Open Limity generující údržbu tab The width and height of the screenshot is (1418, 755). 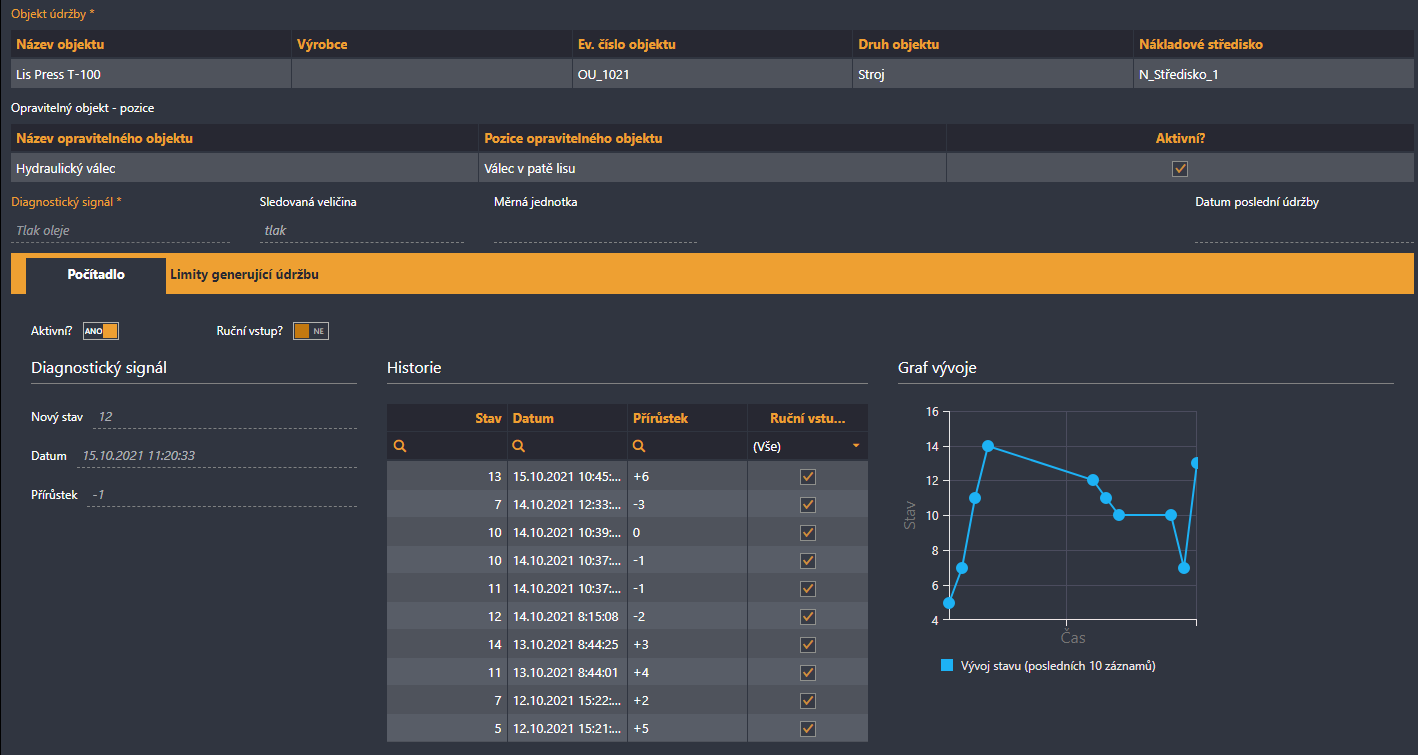(245, 274)
